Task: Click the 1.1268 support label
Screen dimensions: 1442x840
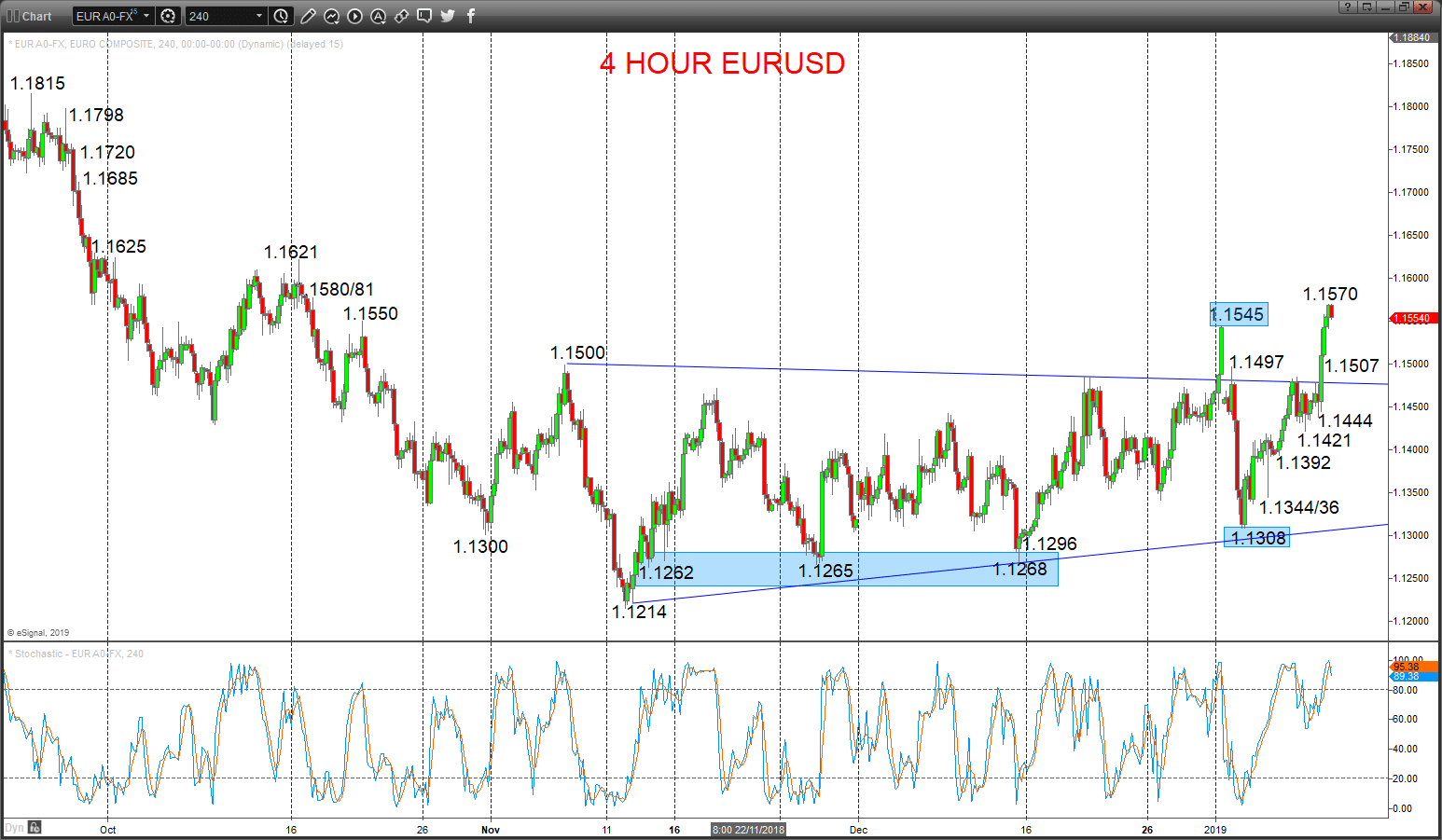Action: click(1019, 569)
